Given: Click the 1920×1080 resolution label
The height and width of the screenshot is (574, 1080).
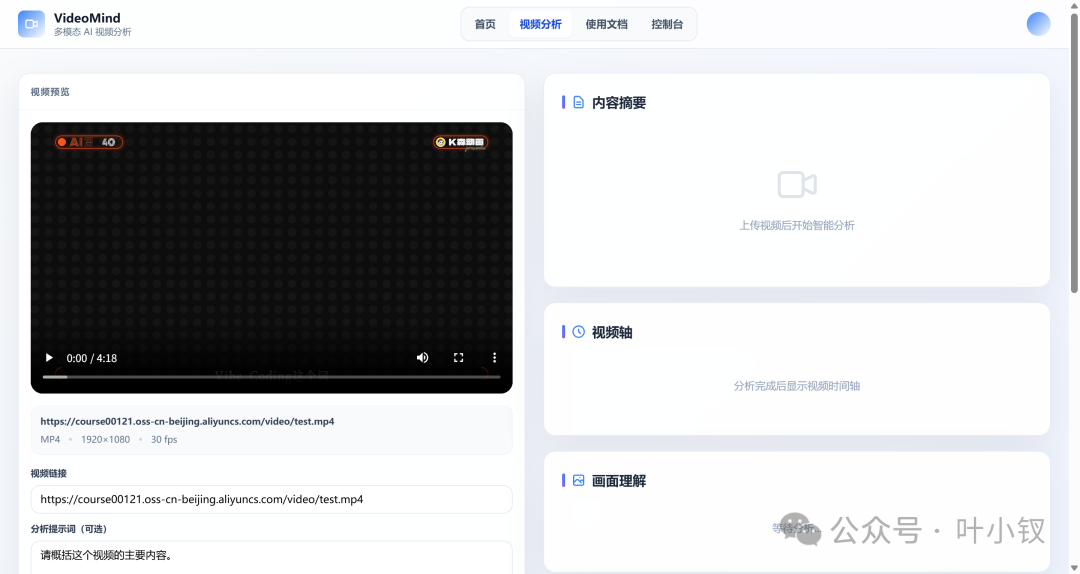Looking at the screenshot, I should [x=105, y=440].
